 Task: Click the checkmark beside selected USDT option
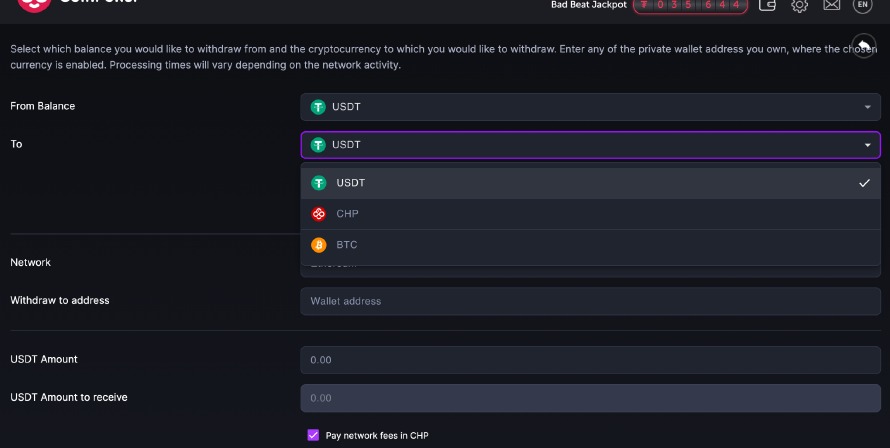click(863, 183)
